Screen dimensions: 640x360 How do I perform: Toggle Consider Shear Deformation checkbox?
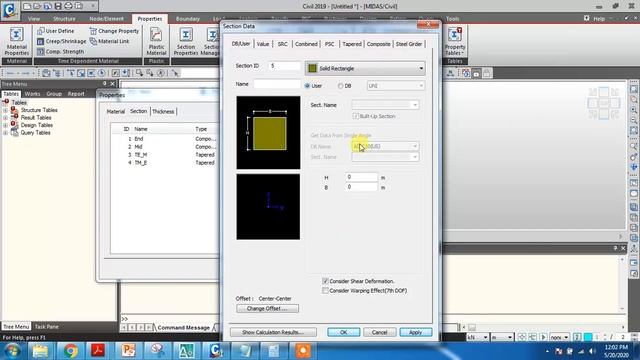tap(325, 281)
